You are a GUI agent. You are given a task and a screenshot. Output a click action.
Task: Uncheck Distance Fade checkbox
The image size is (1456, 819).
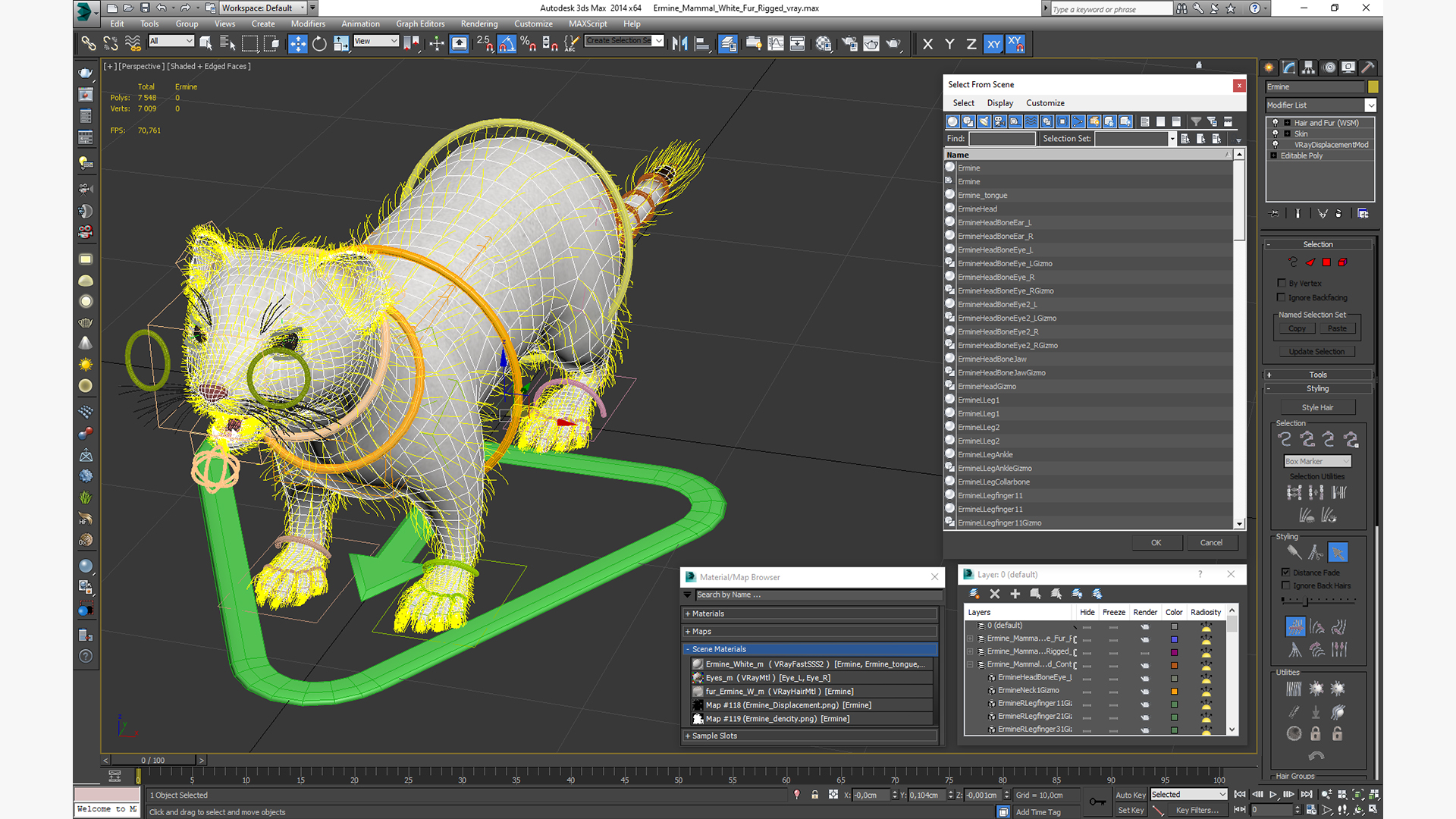pos(1286,572)
